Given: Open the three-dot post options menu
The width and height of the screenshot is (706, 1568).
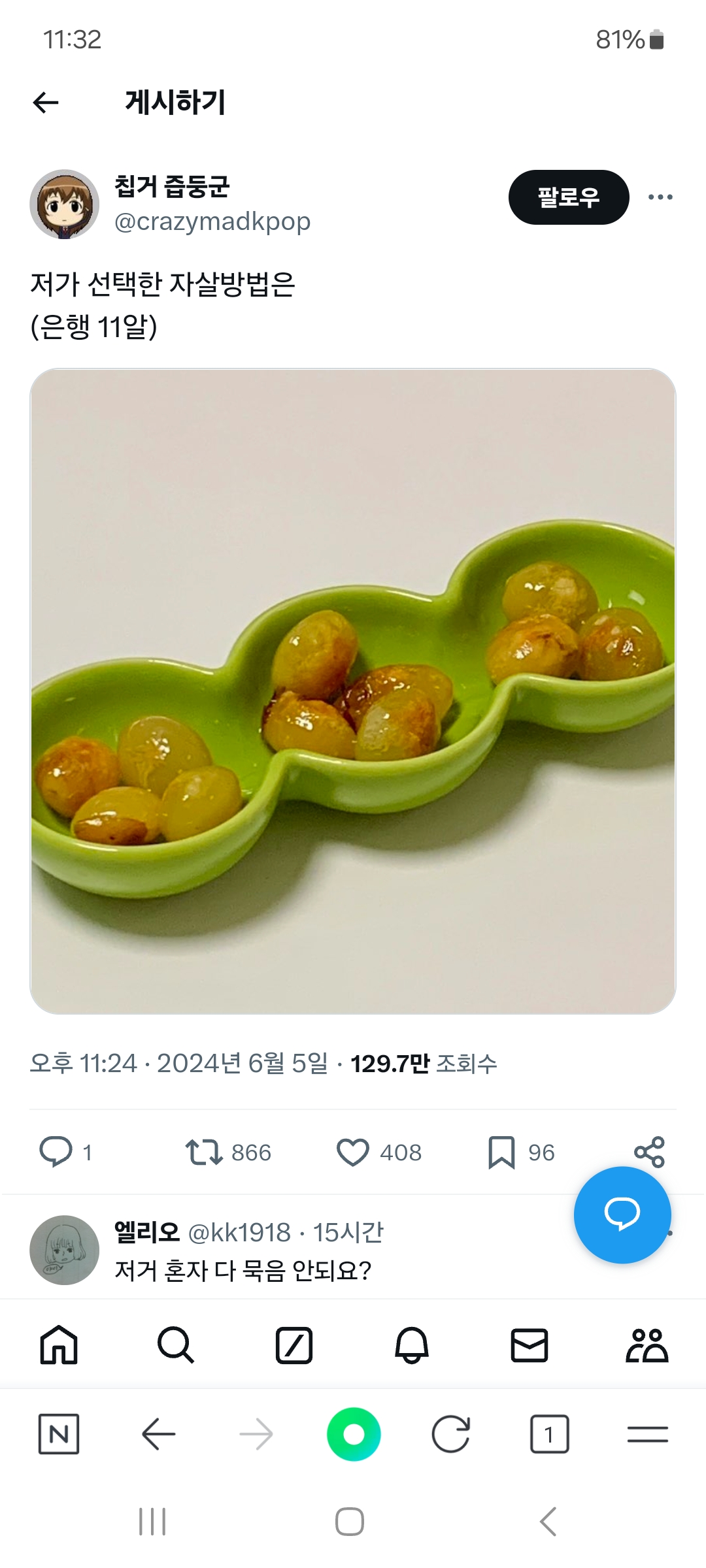Looking at the screenshot, I should pyautogui.click(x=660, y=197).
